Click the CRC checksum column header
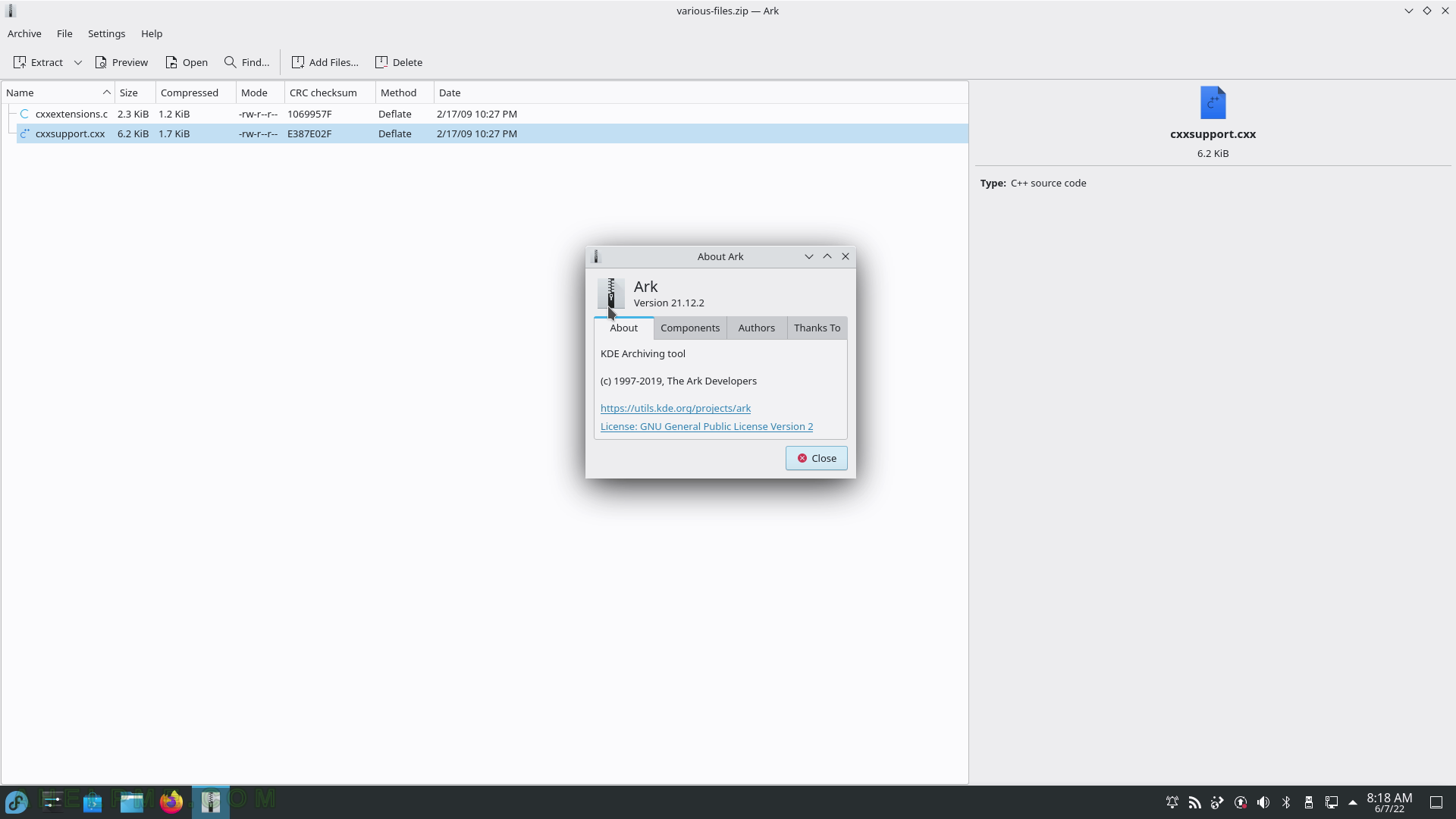This screenshot has height=819, width=1456. (x=331, y=93)
